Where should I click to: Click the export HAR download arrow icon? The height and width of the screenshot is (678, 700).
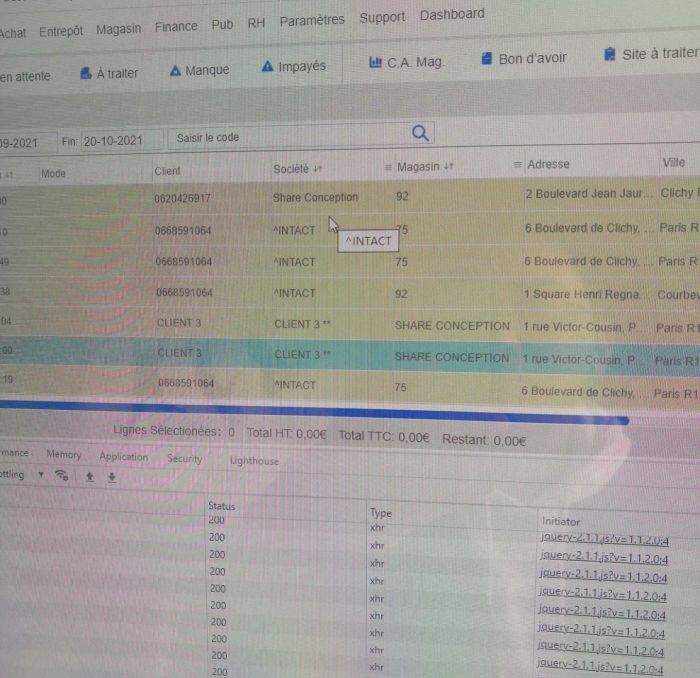[111, 477]
